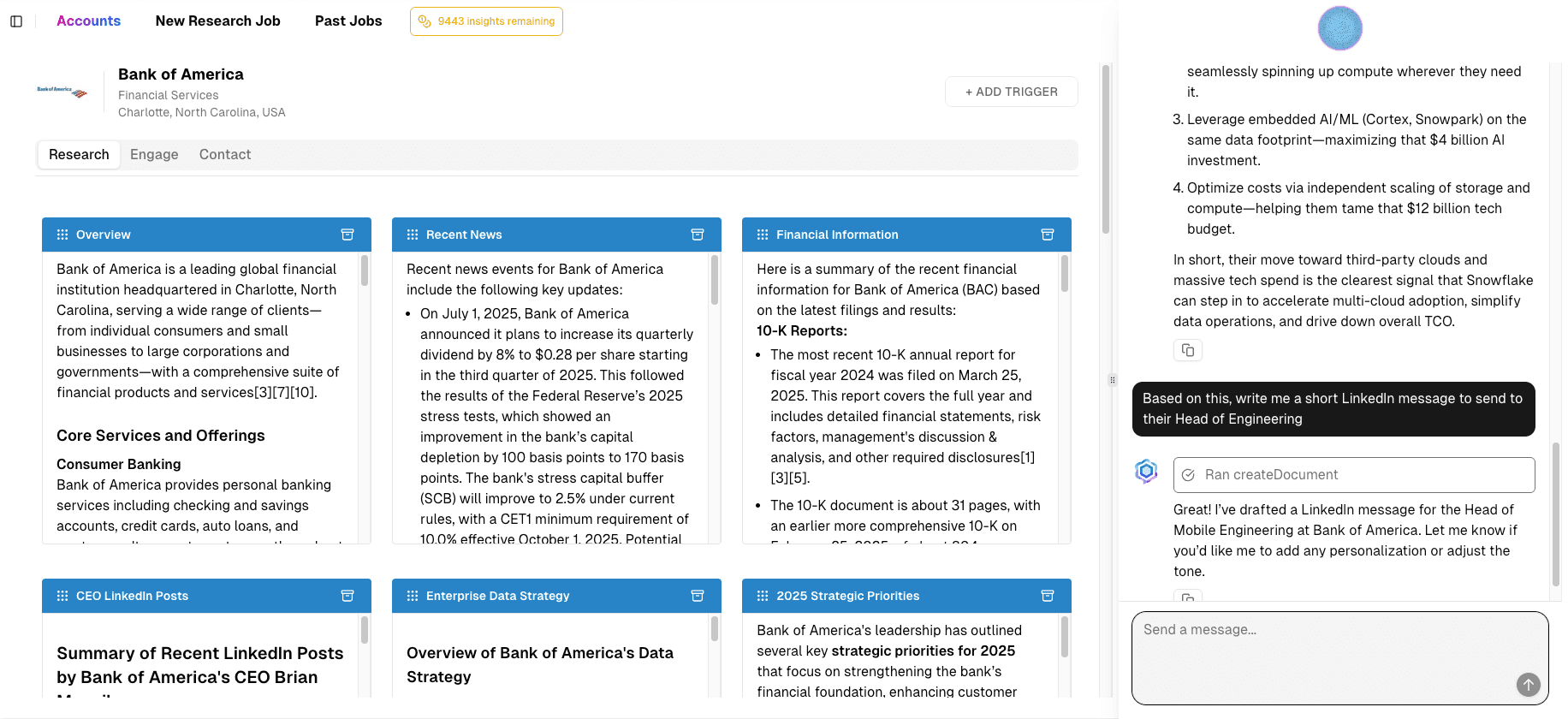
Task: Expand the Ran createDocument result
Action: click(x=1354, y=475)
